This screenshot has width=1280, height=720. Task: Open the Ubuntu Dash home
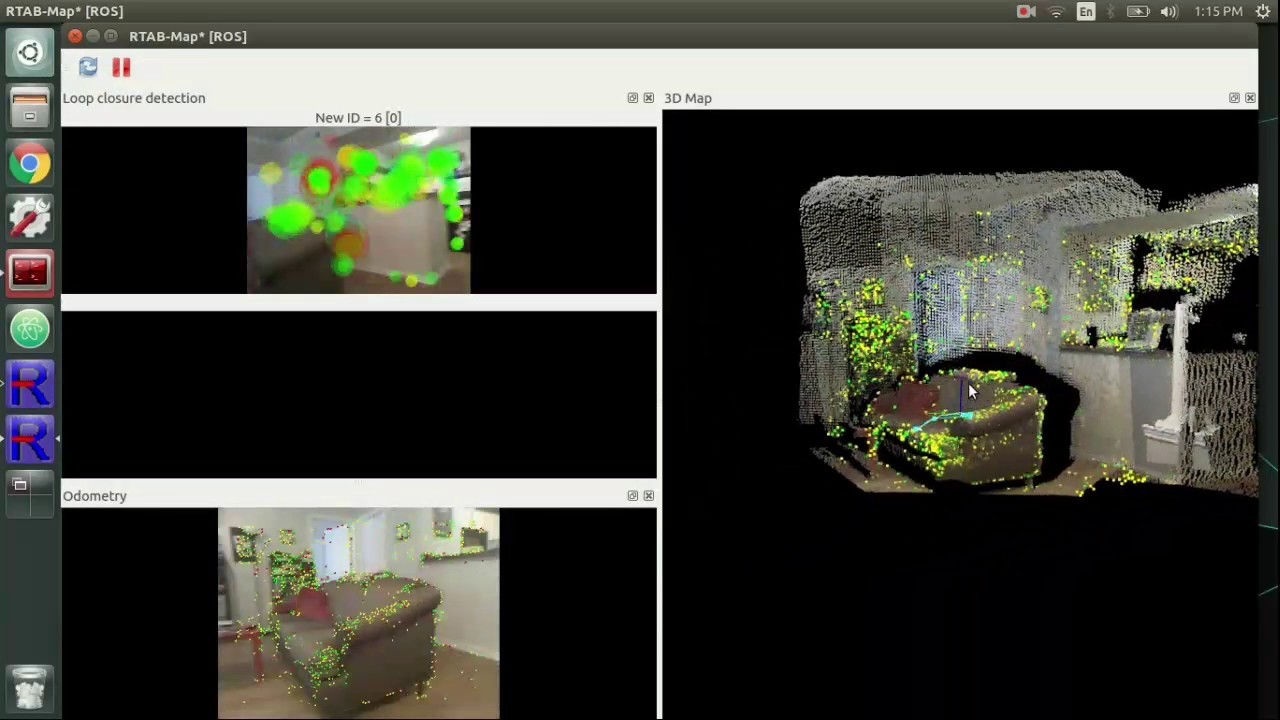click(30, 53)
